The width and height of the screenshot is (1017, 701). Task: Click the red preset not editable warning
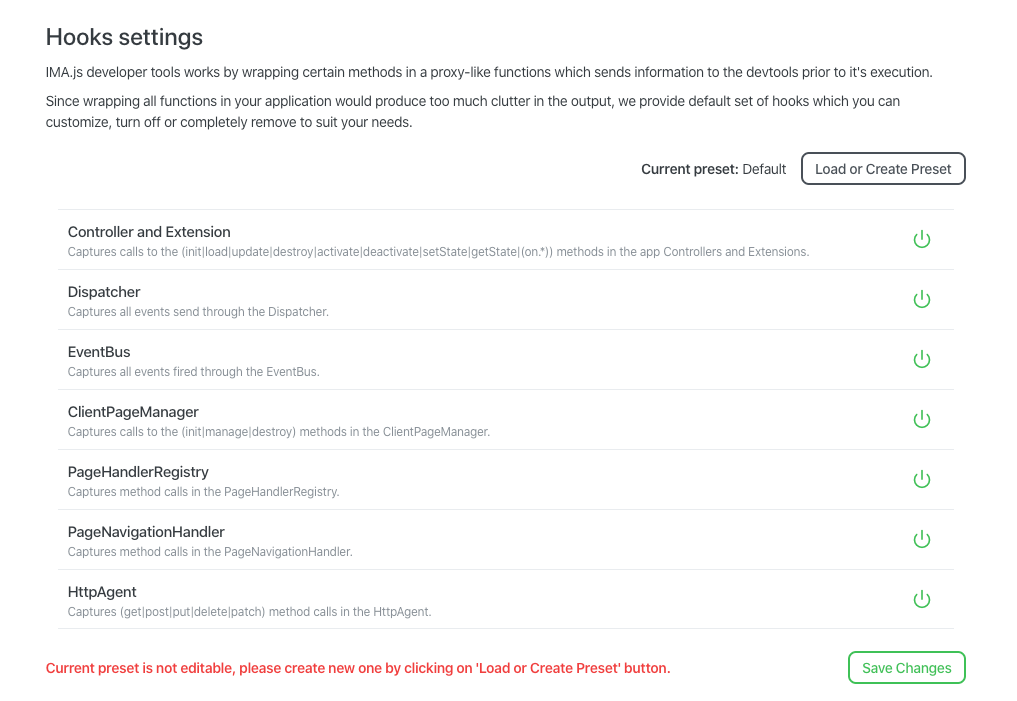[358, 669]
